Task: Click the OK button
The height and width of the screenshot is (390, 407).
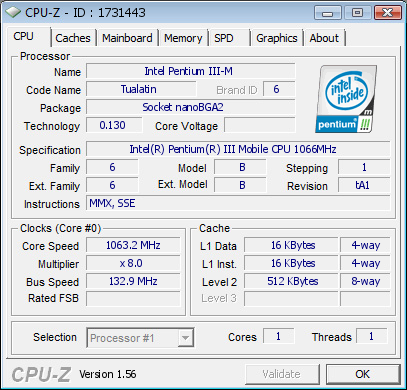Action: point(363,374)
